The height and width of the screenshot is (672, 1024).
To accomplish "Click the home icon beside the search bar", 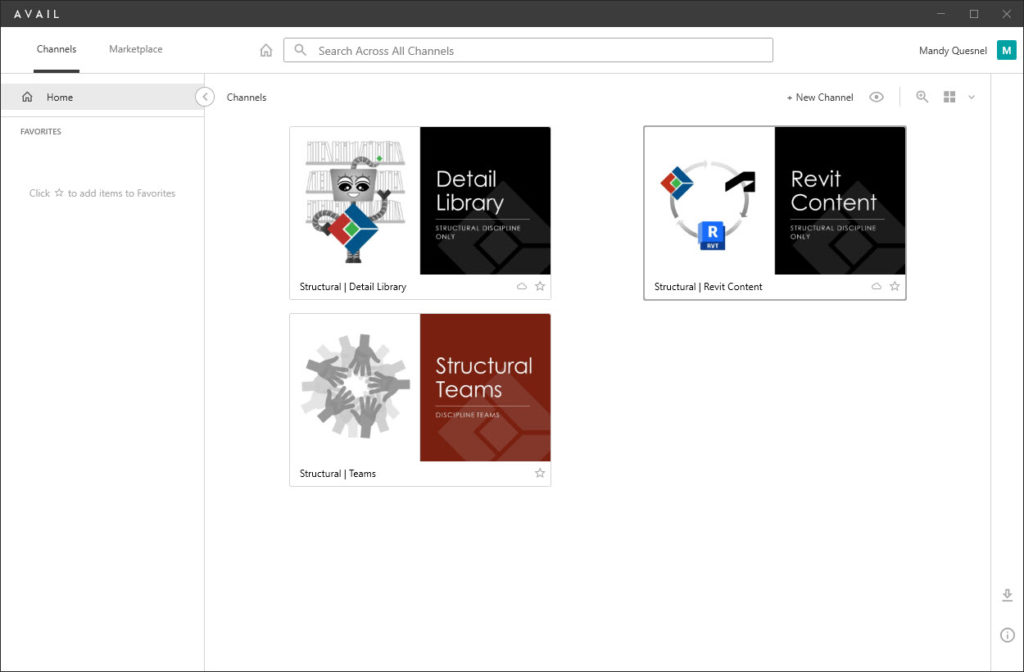I will 266,50.
